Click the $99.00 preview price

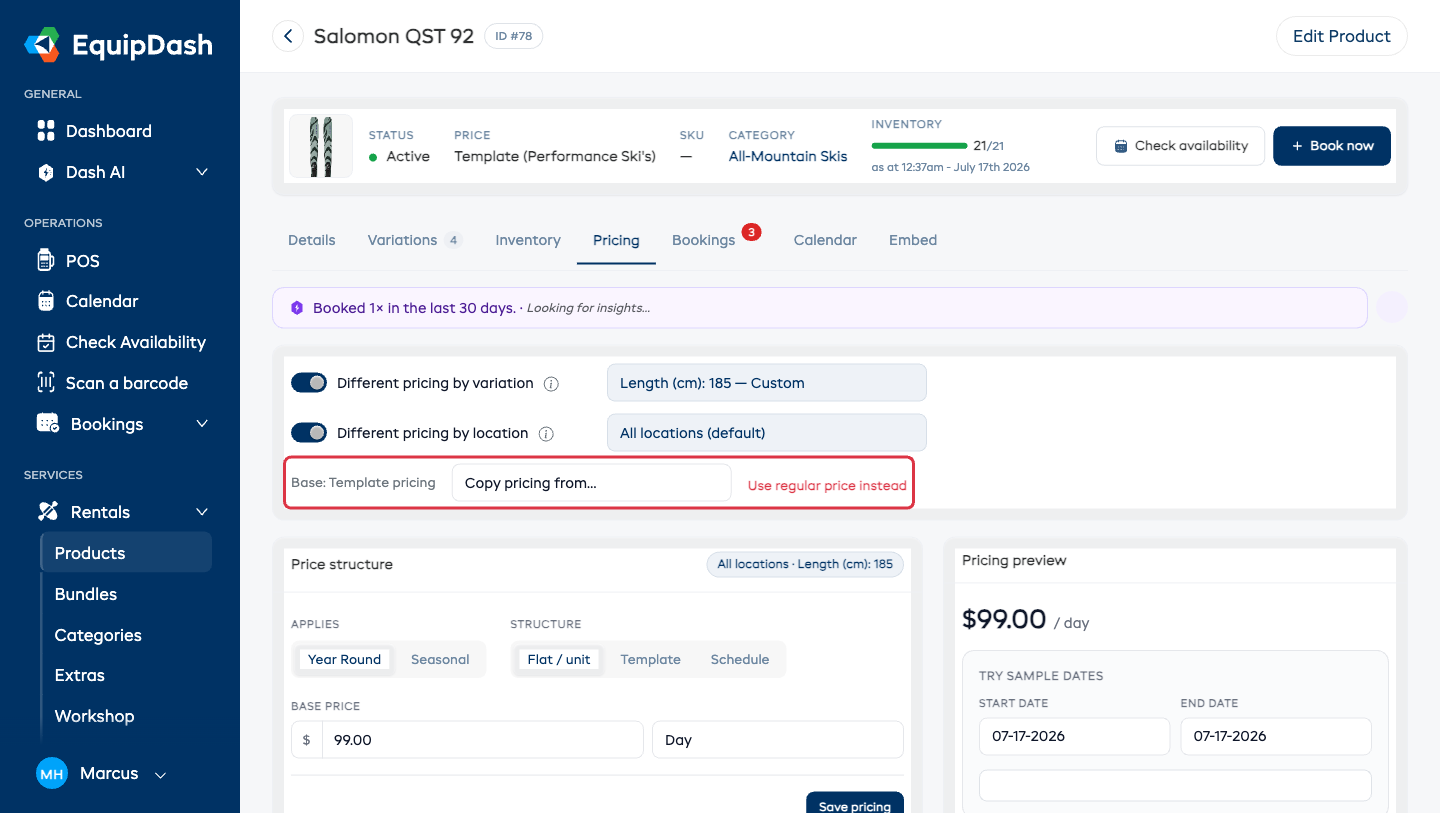click(1004, 620)
